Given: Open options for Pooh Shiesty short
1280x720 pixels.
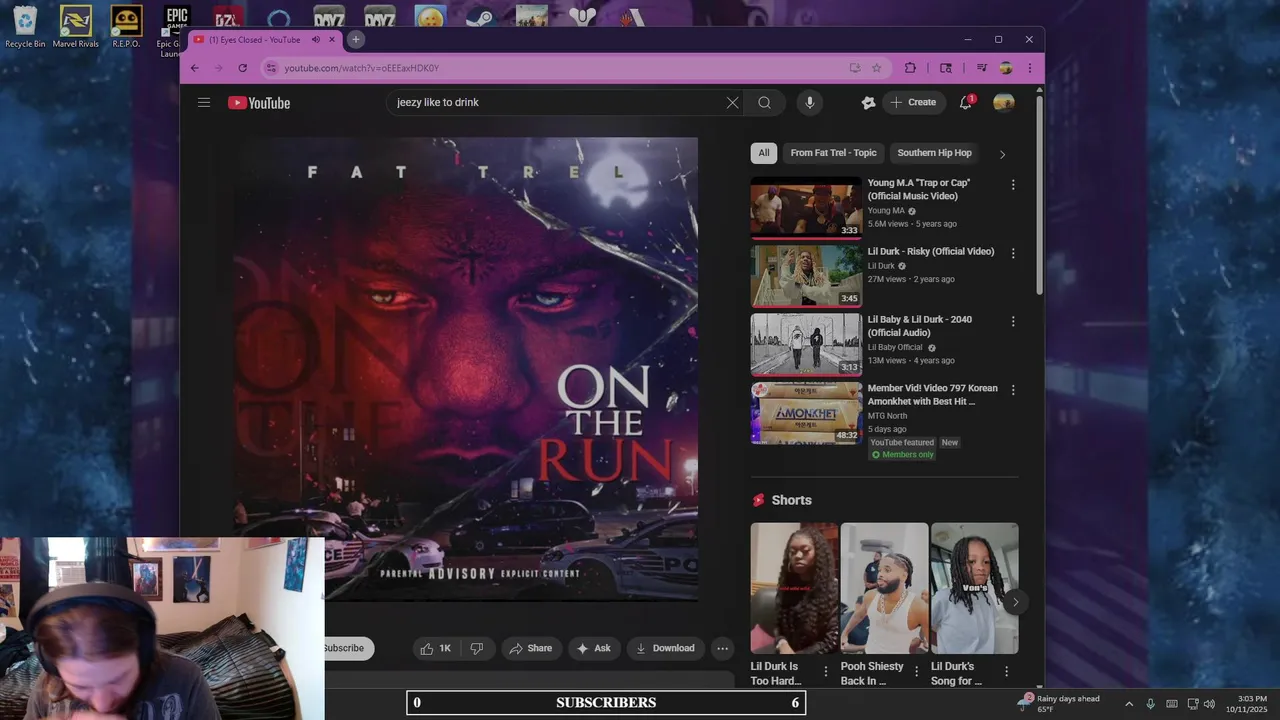Looking at the screenshot, I should click(916, 671).
